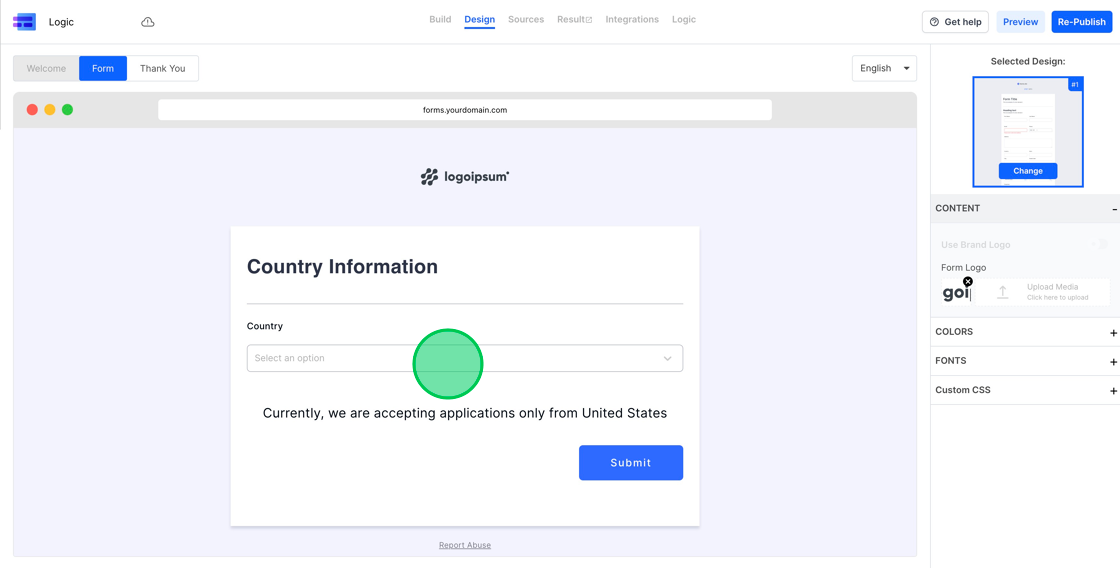Toggle the Use Brand Logo switch
The width and height of the screenshot is (1120, 568).
[x=1099, y=244]
